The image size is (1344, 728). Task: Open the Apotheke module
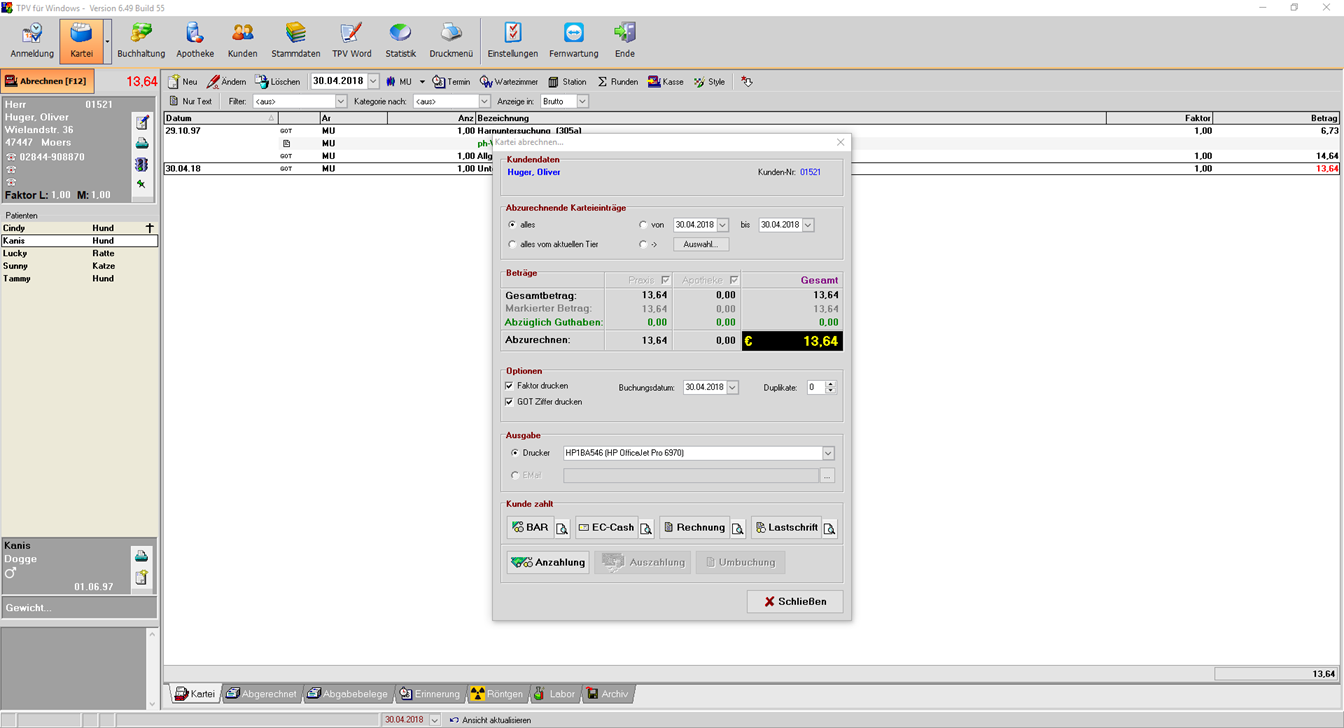pyautogui.click(x=195, y=40)
